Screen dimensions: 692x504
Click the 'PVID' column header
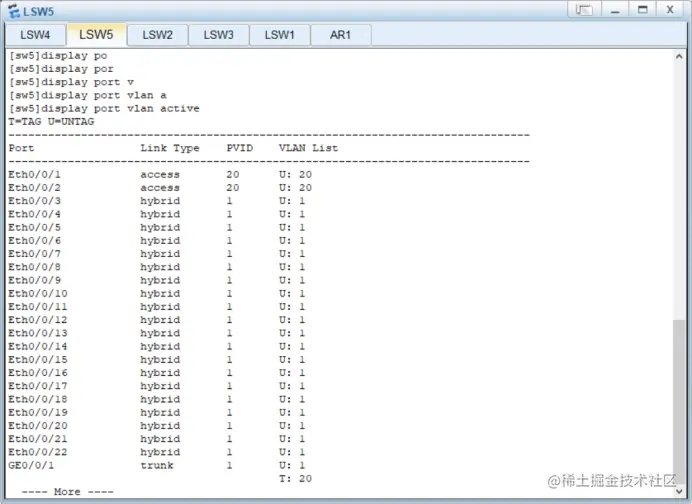(240, 148)
